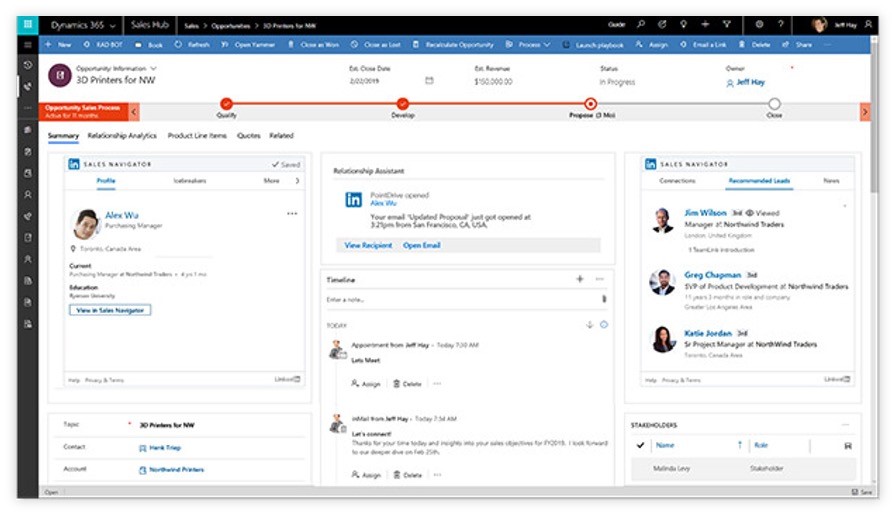Click the plus quick create icon in top bar
Viewport: 896px width, 516px height.
coord(705,25)
